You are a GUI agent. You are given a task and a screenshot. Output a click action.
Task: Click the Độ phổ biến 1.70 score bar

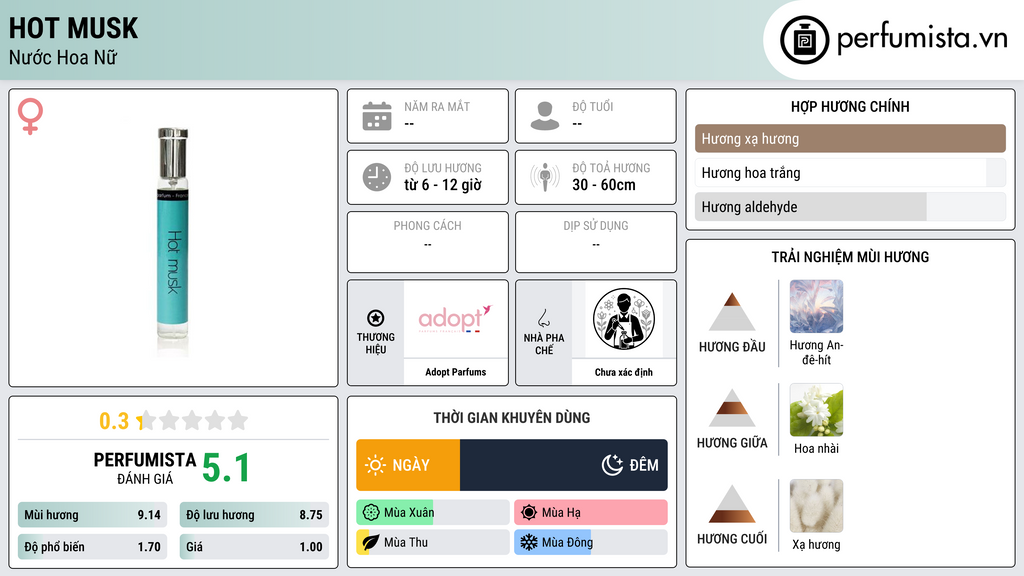click(92, 547)
